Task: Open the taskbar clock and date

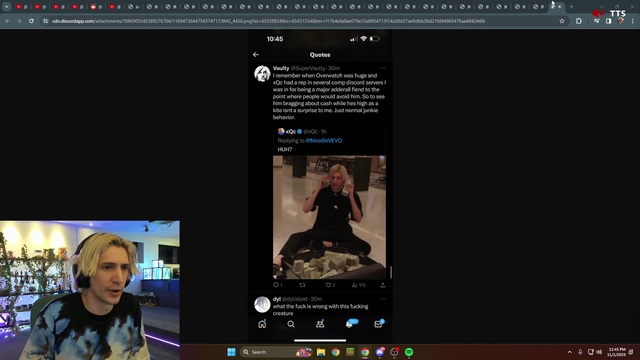Action: tap(617, 352)
